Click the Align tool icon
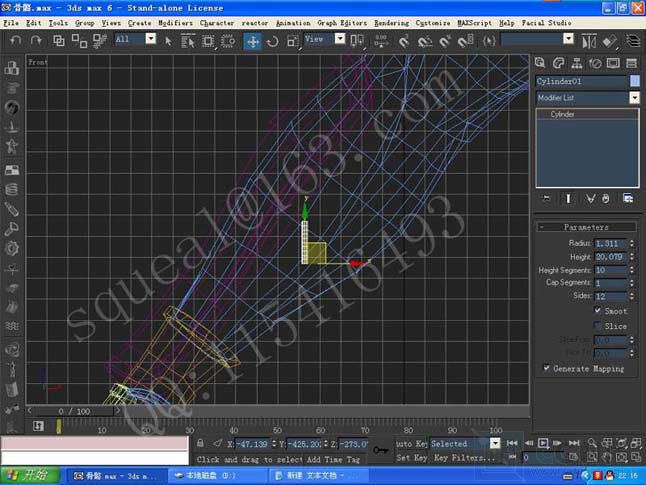Screen dimensions: 646x485 (x=609, y=41)
